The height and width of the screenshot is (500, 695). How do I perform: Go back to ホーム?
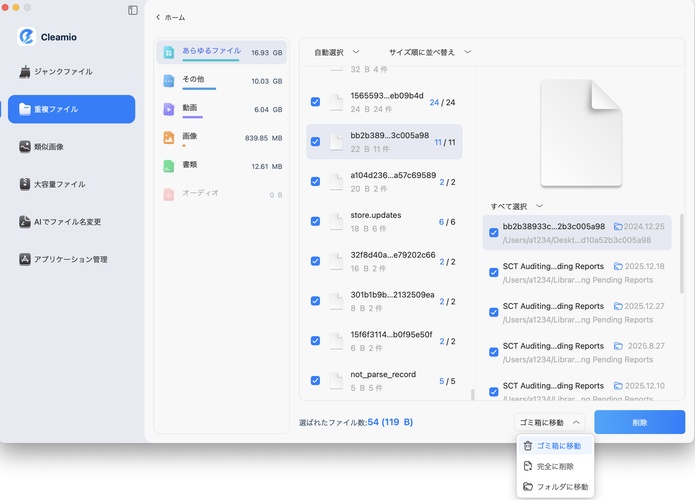tap(170, 17)
